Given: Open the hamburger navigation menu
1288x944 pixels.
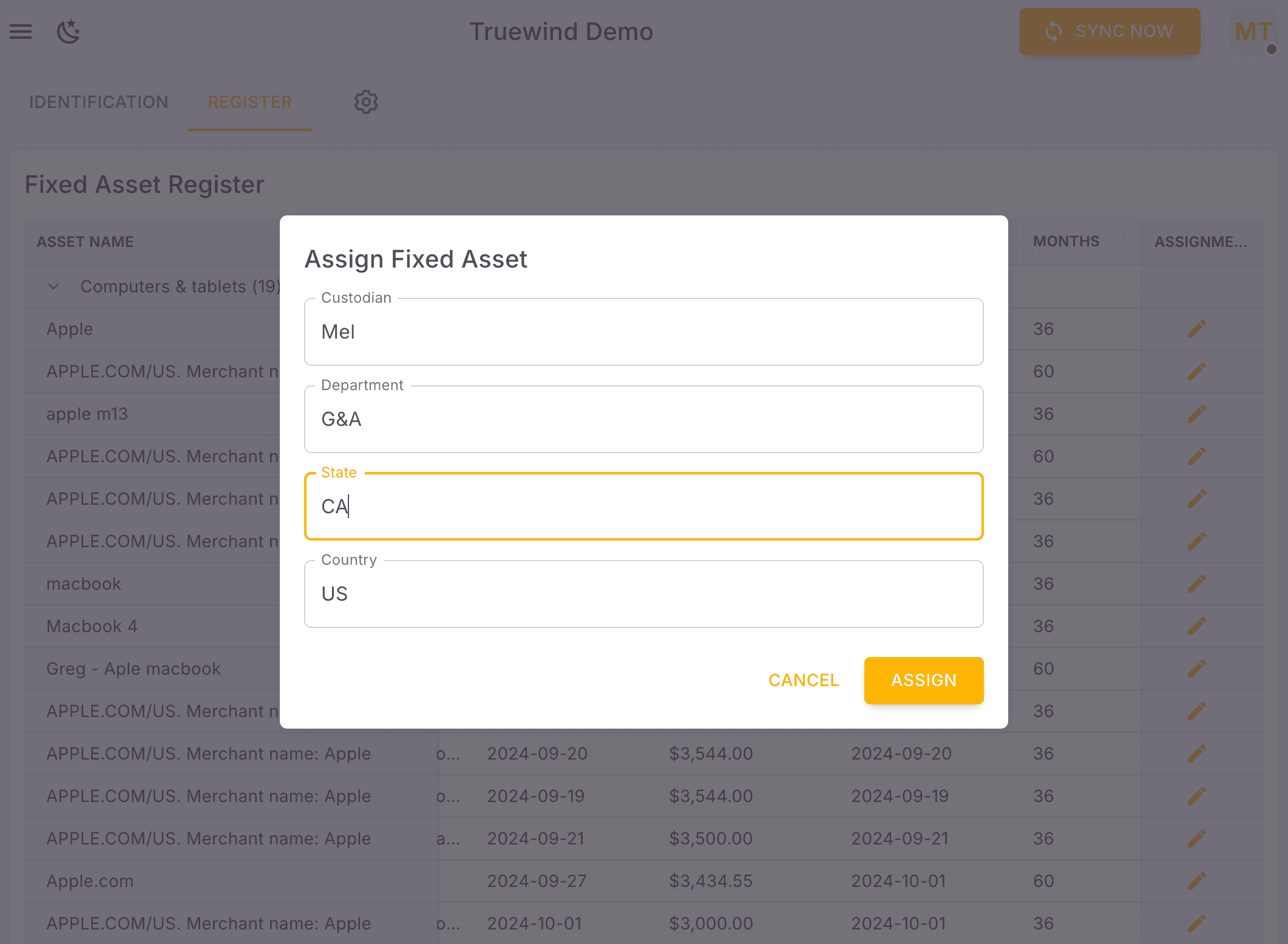Looking at the screenshot, I should [21, 32].
